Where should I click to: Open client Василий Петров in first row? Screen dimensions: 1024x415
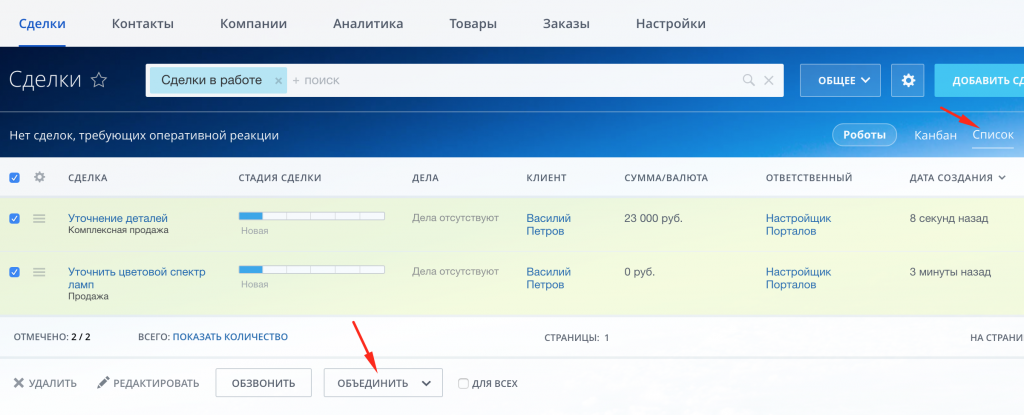549,225
